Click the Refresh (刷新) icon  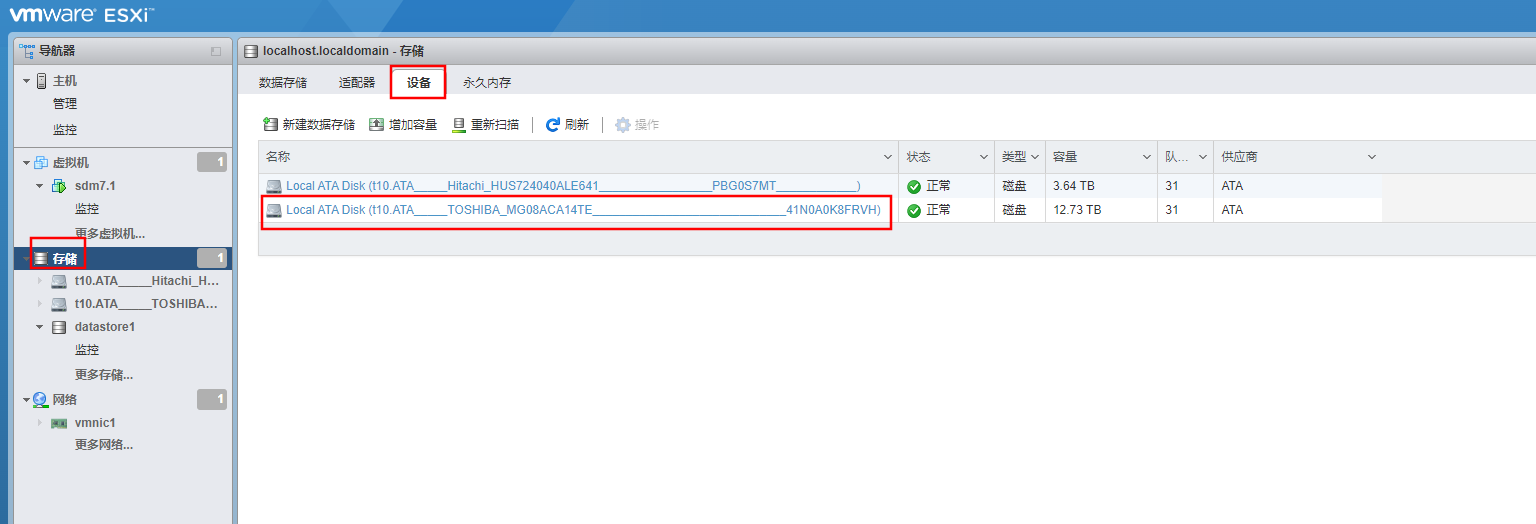click(x=552, y=125)
